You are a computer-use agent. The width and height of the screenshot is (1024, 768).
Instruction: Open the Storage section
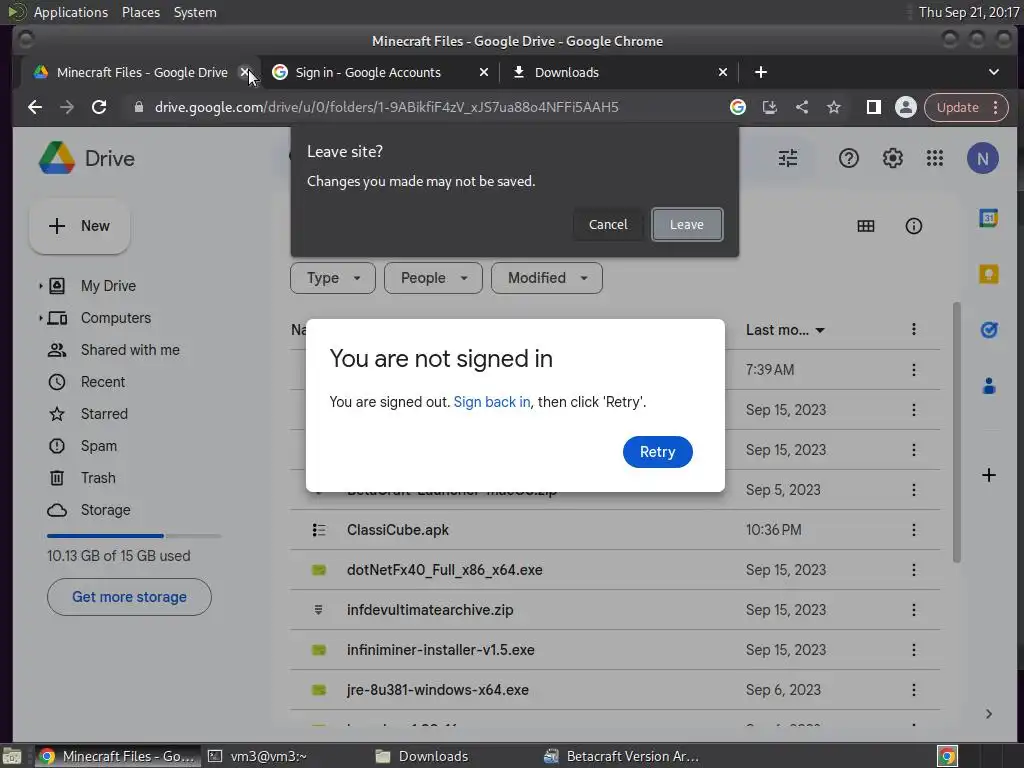tap(105, 510)
